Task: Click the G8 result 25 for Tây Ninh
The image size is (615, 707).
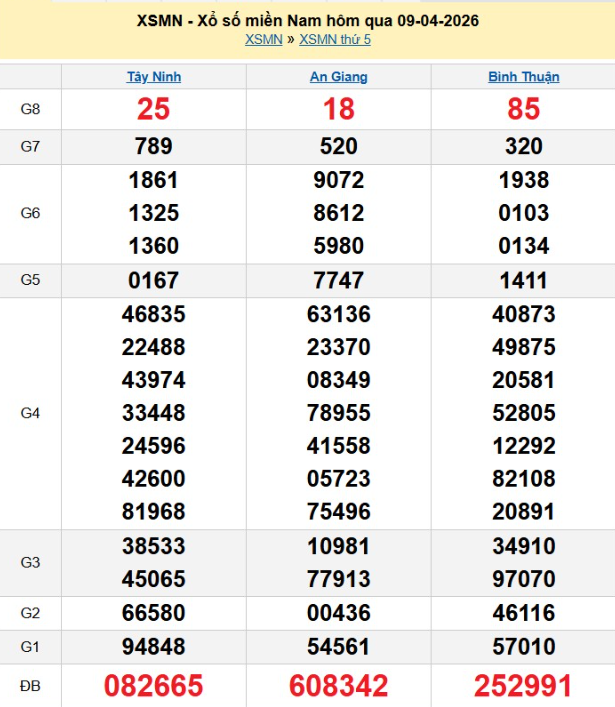Action: [154, 110]
